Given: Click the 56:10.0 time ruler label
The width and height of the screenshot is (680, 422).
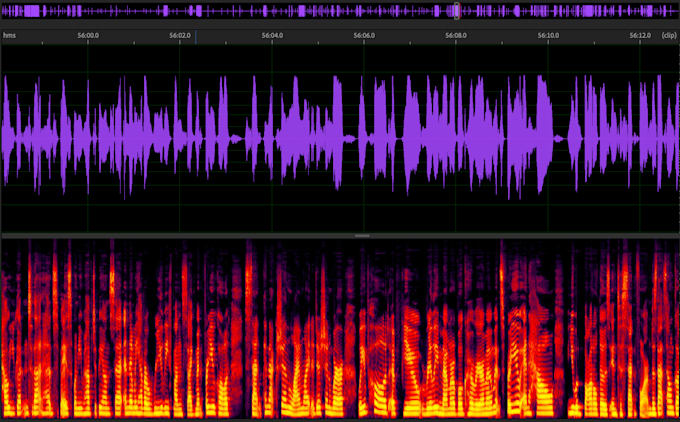Looking at the screenshot, I should [549, 36].
